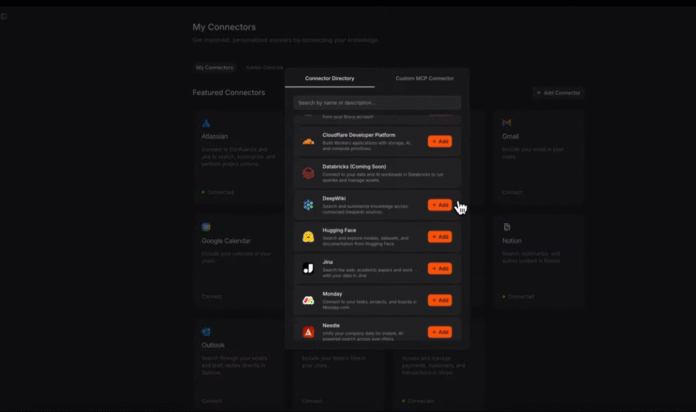Add the Cloudflare Developer Platform connector
Image resolution: width=696 pixels, height=412 pixels.
tap(440, 141)
